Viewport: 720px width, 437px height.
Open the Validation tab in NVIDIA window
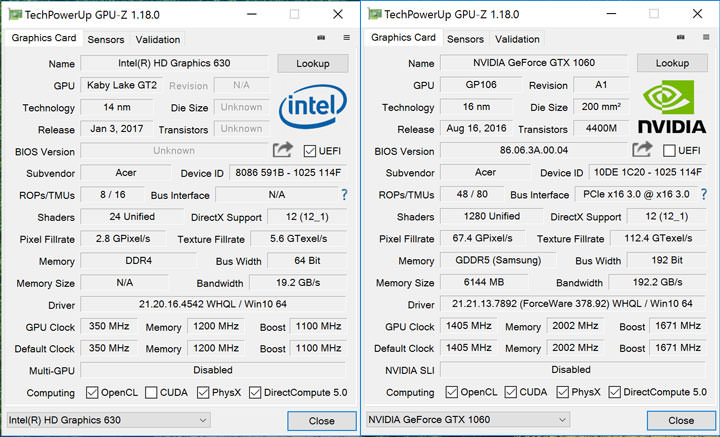pyautogui.click(x=517, y=40)
